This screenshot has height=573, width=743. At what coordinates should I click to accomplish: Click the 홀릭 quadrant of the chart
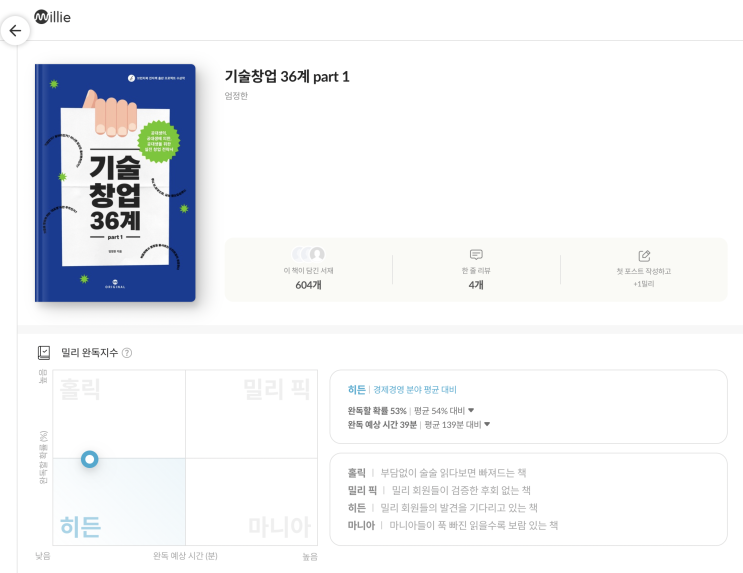coord(119,414)
